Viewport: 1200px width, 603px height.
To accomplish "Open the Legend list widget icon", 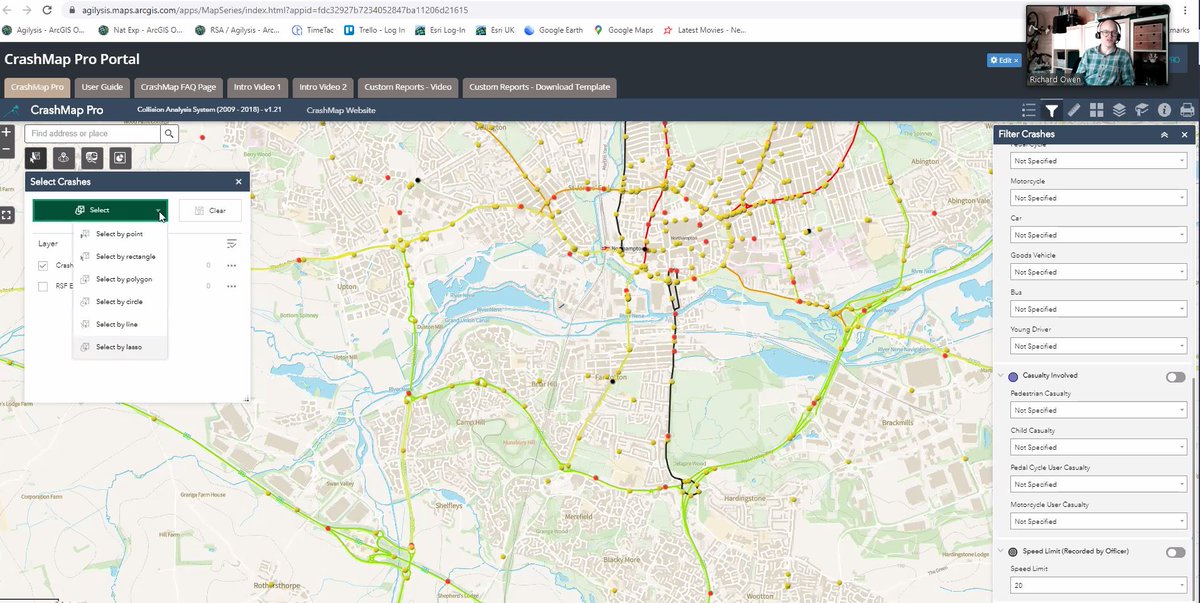I will click(x=1029, y=110).
